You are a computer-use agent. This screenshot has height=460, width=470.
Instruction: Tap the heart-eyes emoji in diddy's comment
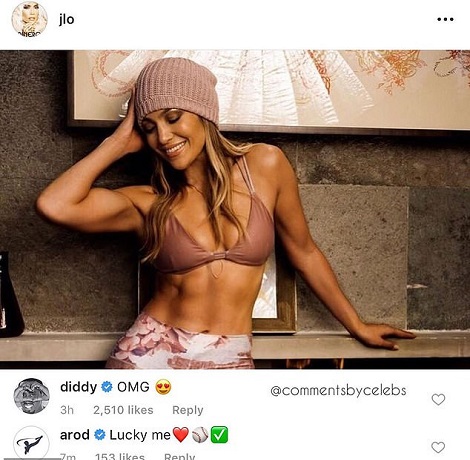pos(163,387)
